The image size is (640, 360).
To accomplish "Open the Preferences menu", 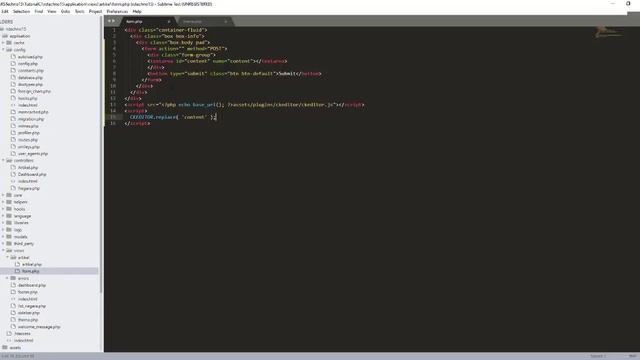I will 117,11.
